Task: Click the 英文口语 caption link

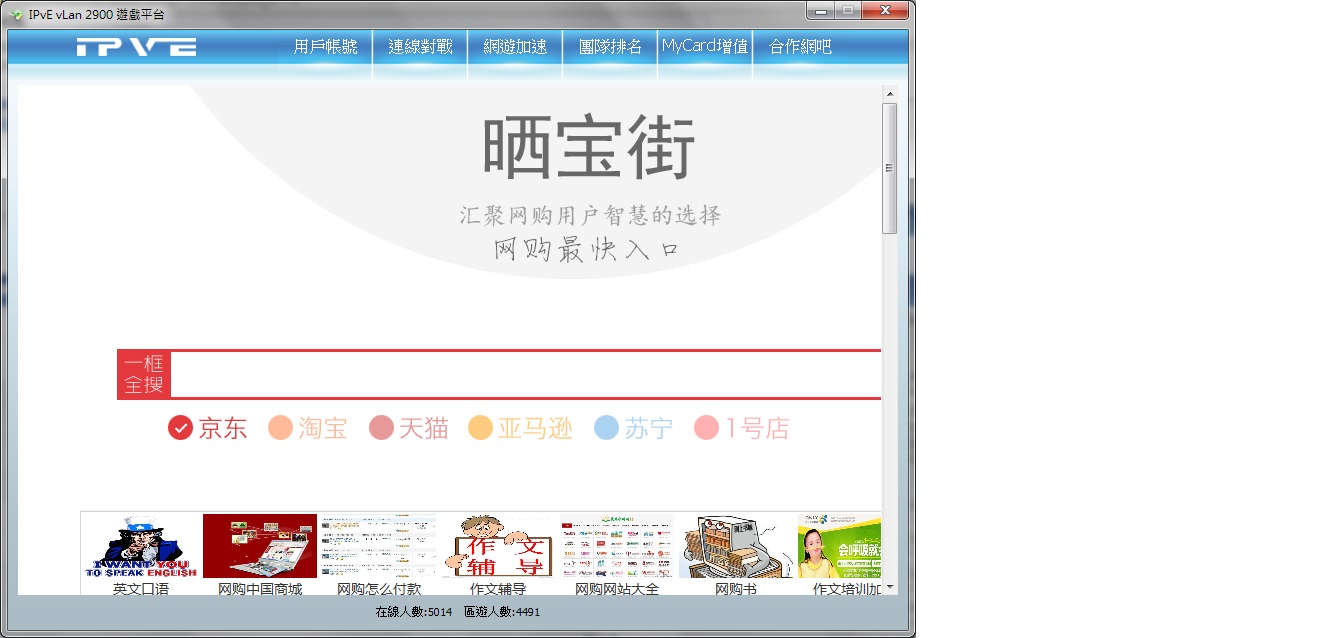Action: point(141,589)
